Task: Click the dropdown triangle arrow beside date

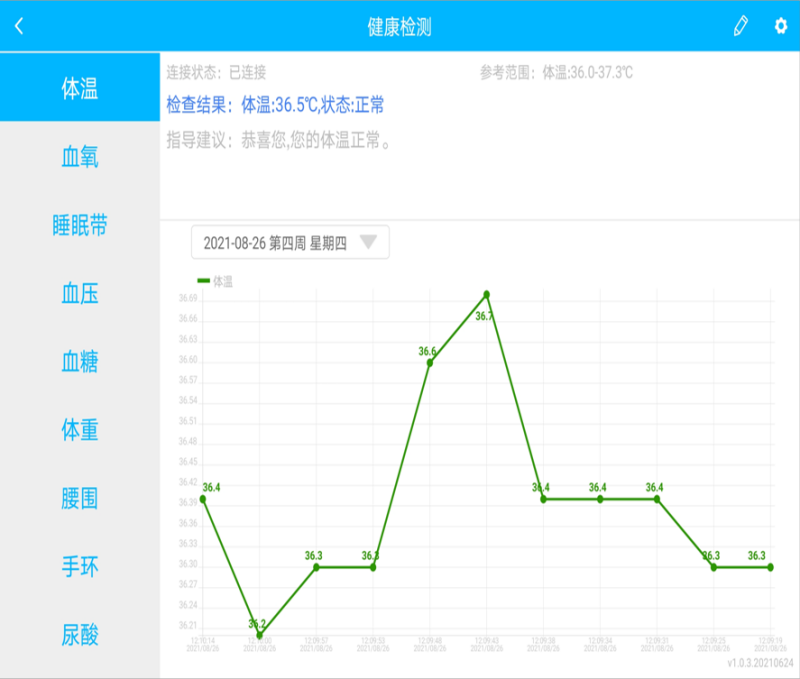Action: pos(368,242)
